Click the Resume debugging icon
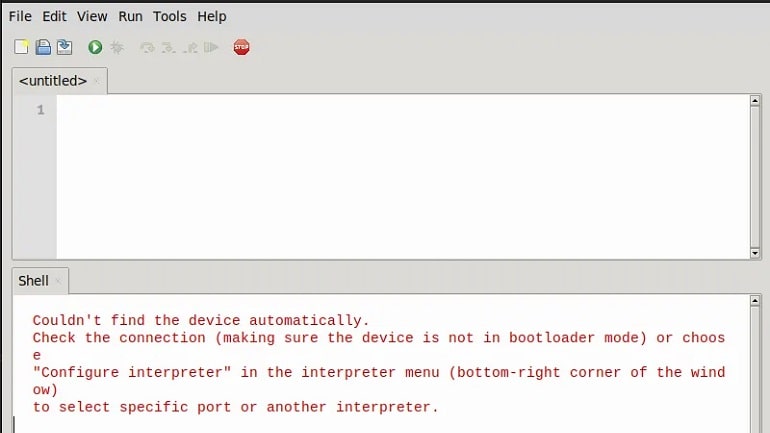Image resolution: width=770 pixels, height=433 pixels. (211, 48)
